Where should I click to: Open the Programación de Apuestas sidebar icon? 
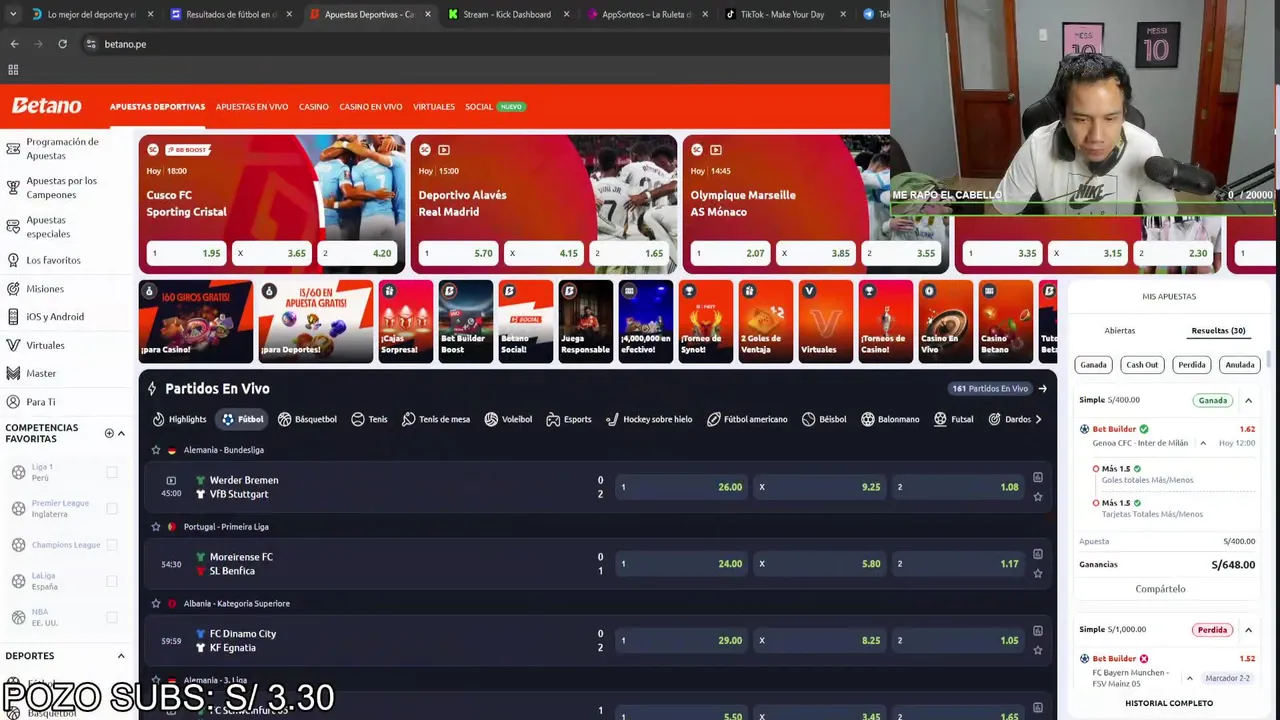click(x=13, y=149)
